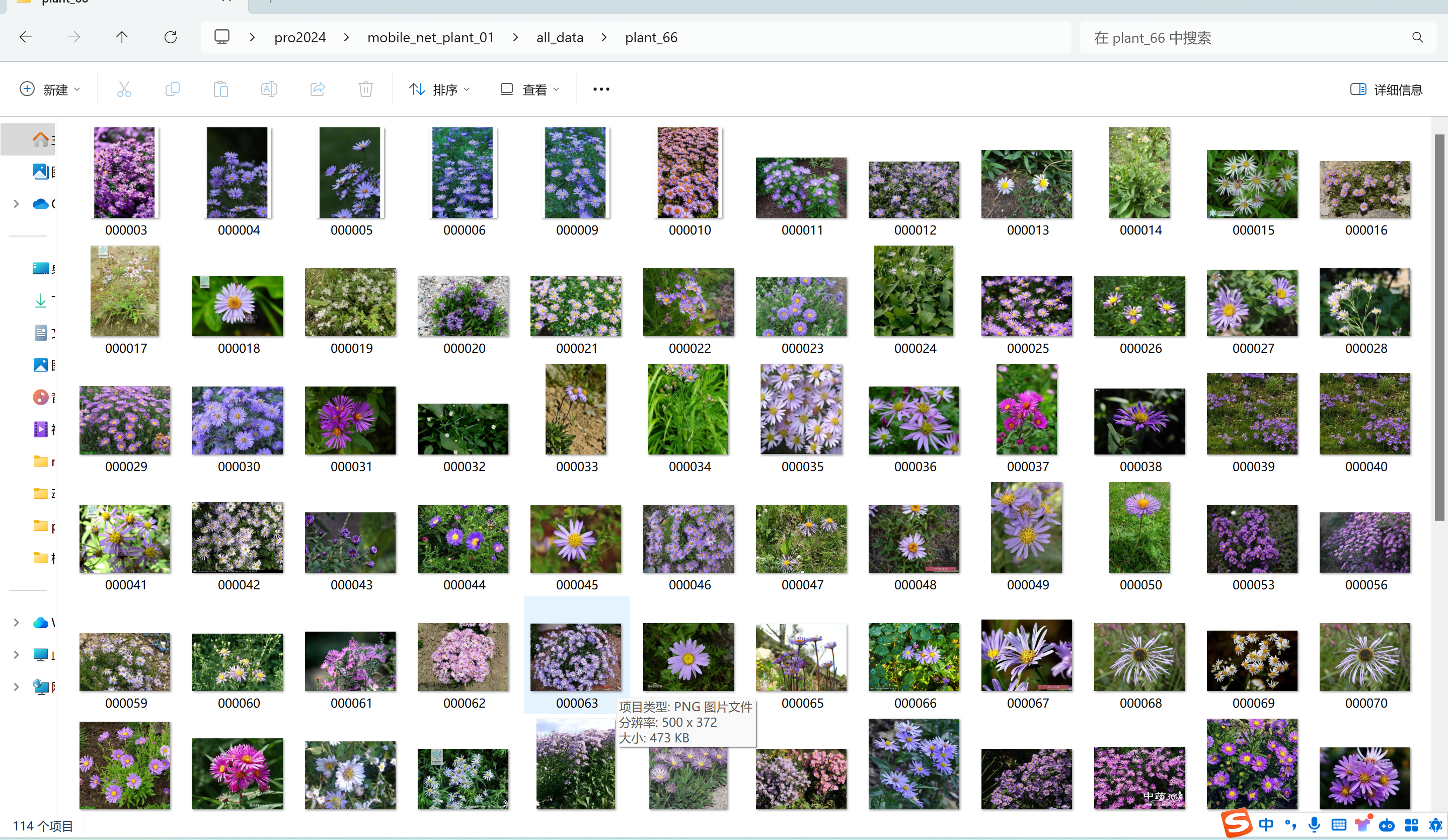
Task: Open the three-dot more options menu
Action: pos(601,89)
